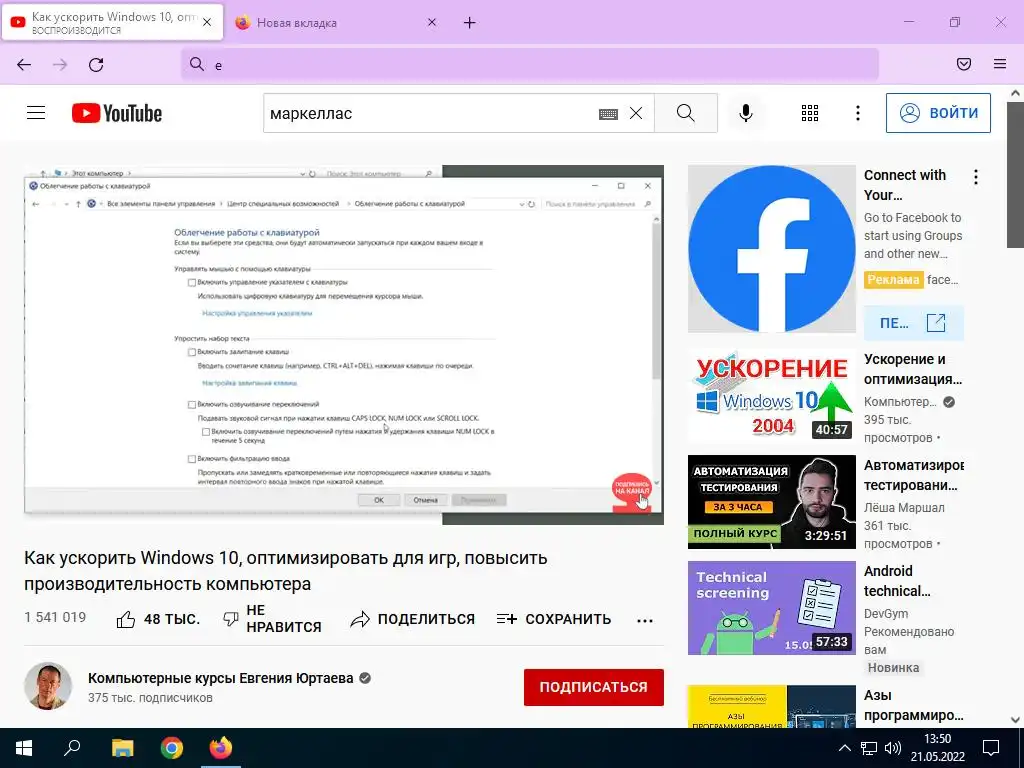Click the Лёша Маршал channel name

point(904,507)
